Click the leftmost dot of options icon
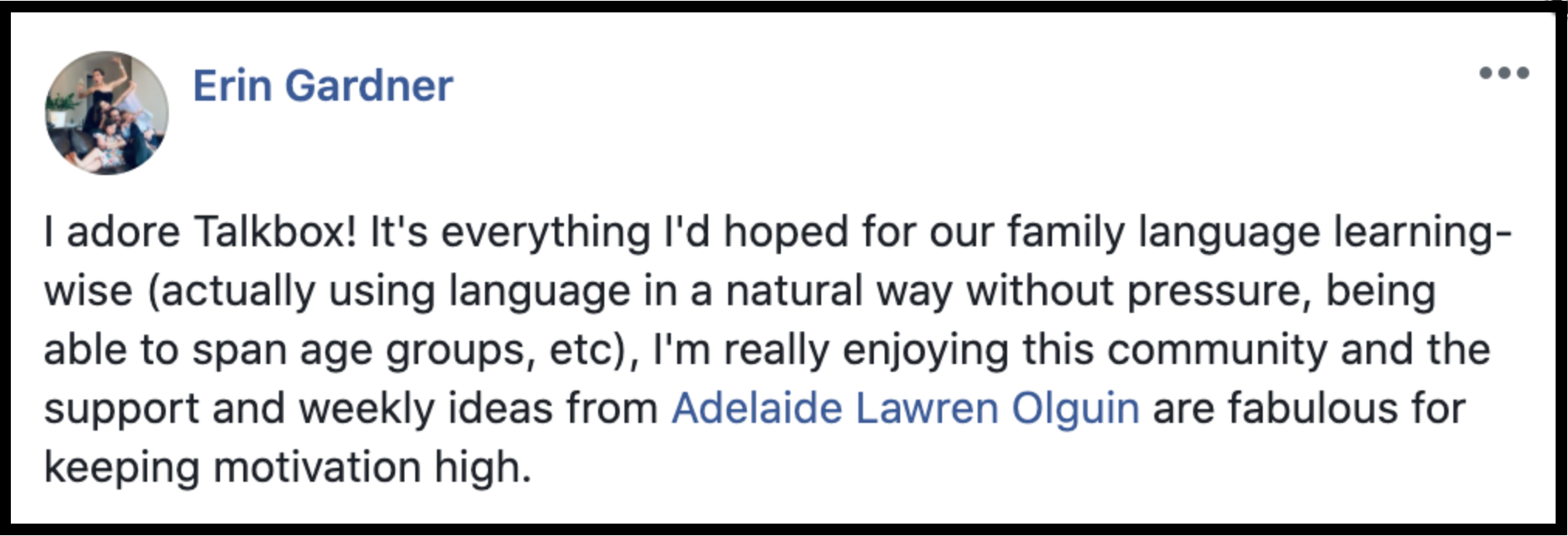 click(x=1486, y=73)
